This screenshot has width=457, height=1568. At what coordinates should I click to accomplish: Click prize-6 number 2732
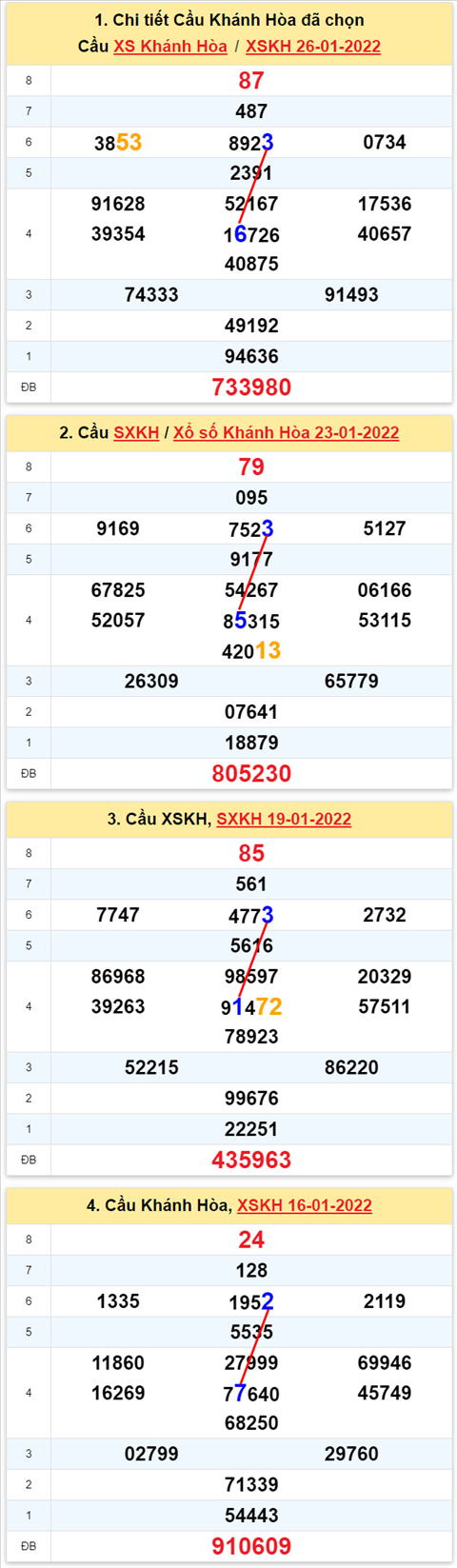pyautogui.click(x=385, y=916)
